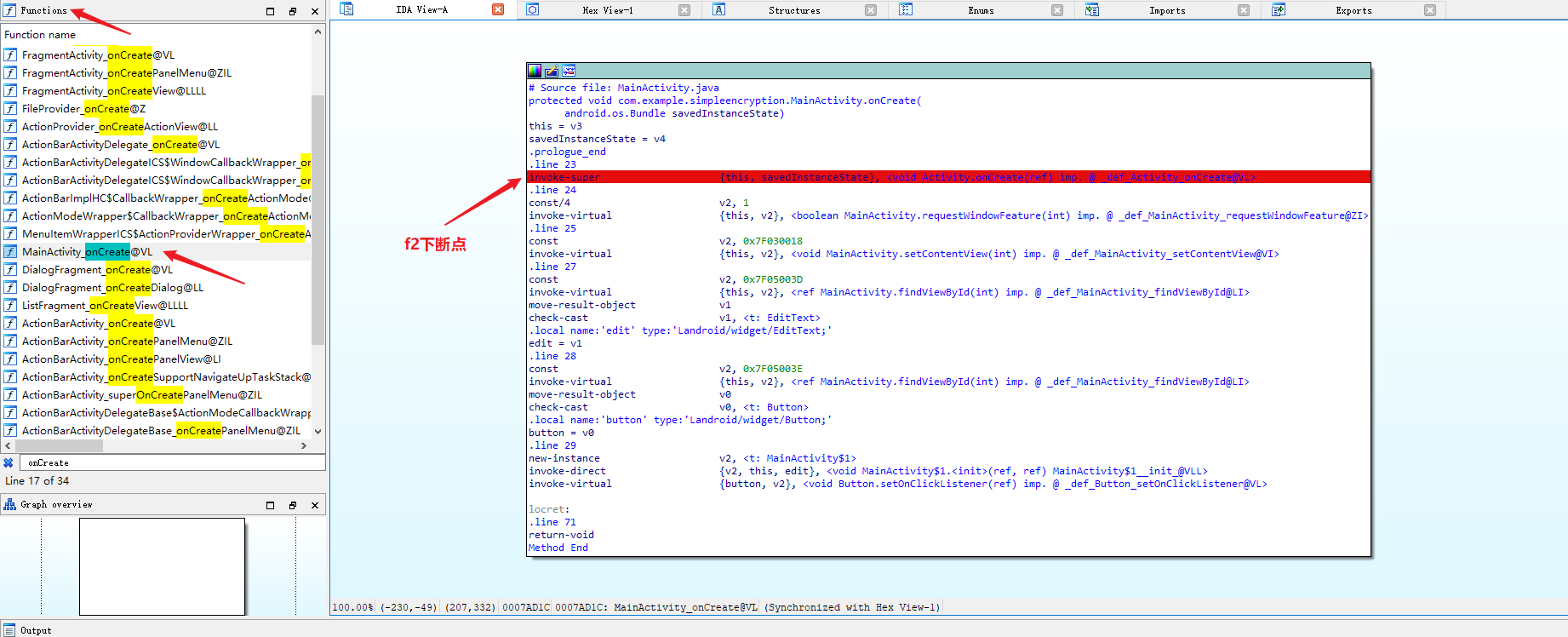Click the group nodes icon in graph header
Image resolution: width=1568 pixels, height=637 pixels.
pyautogui.click(x=569, y=71)
